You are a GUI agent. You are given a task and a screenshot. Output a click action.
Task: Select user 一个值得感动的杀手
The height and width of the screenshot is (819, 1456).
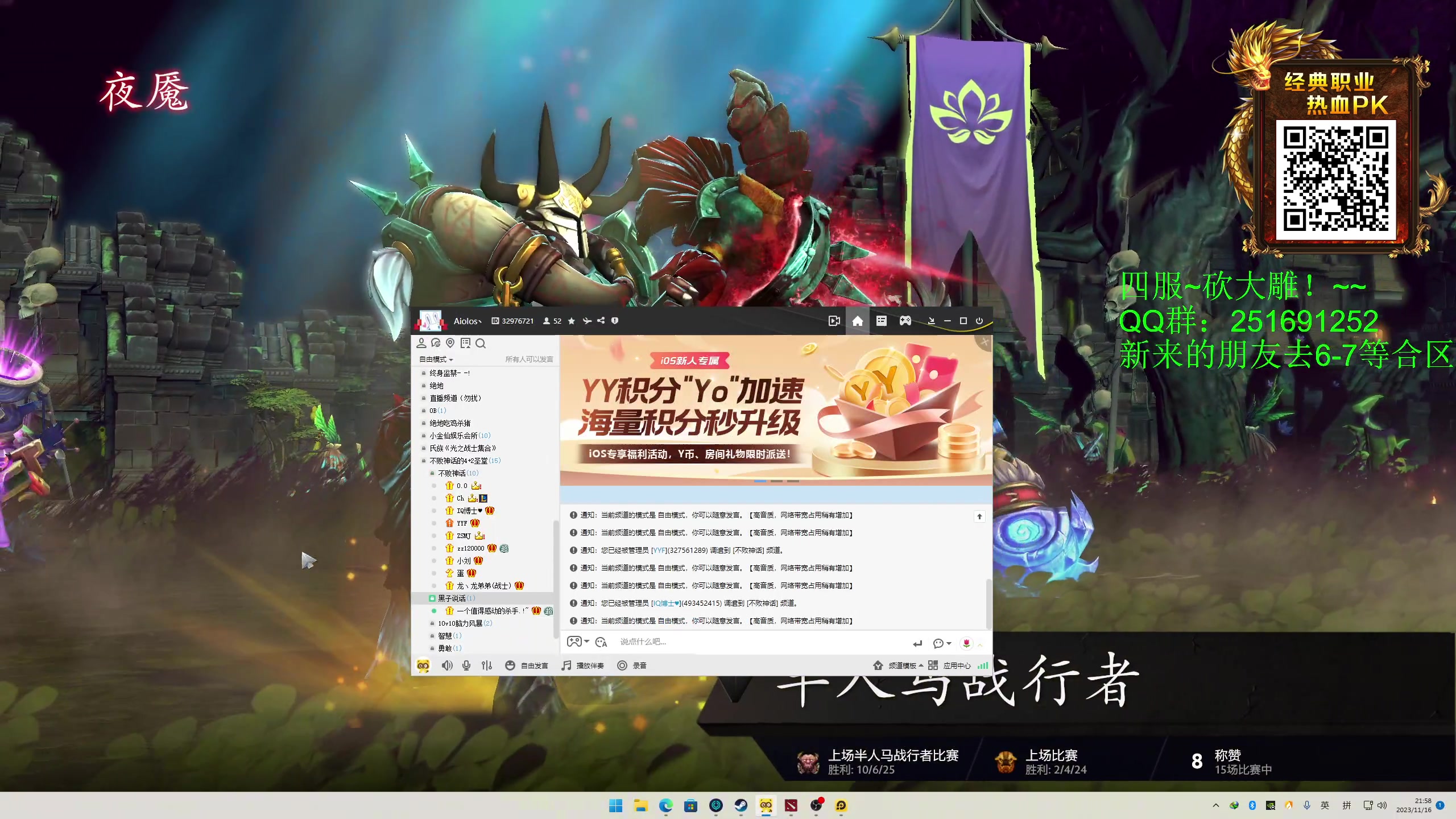pyautogui.click(x=499, y=611)
